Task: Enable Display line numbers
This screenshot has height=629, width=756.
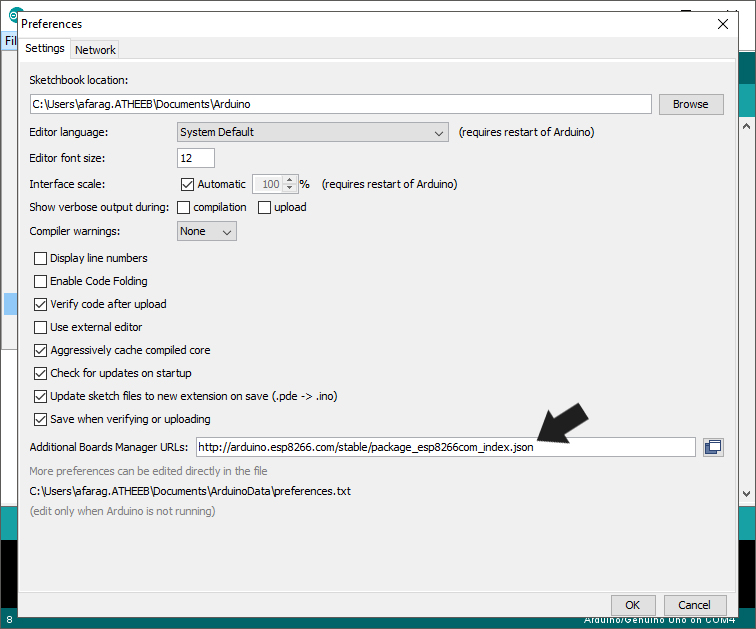Action: 40,258
